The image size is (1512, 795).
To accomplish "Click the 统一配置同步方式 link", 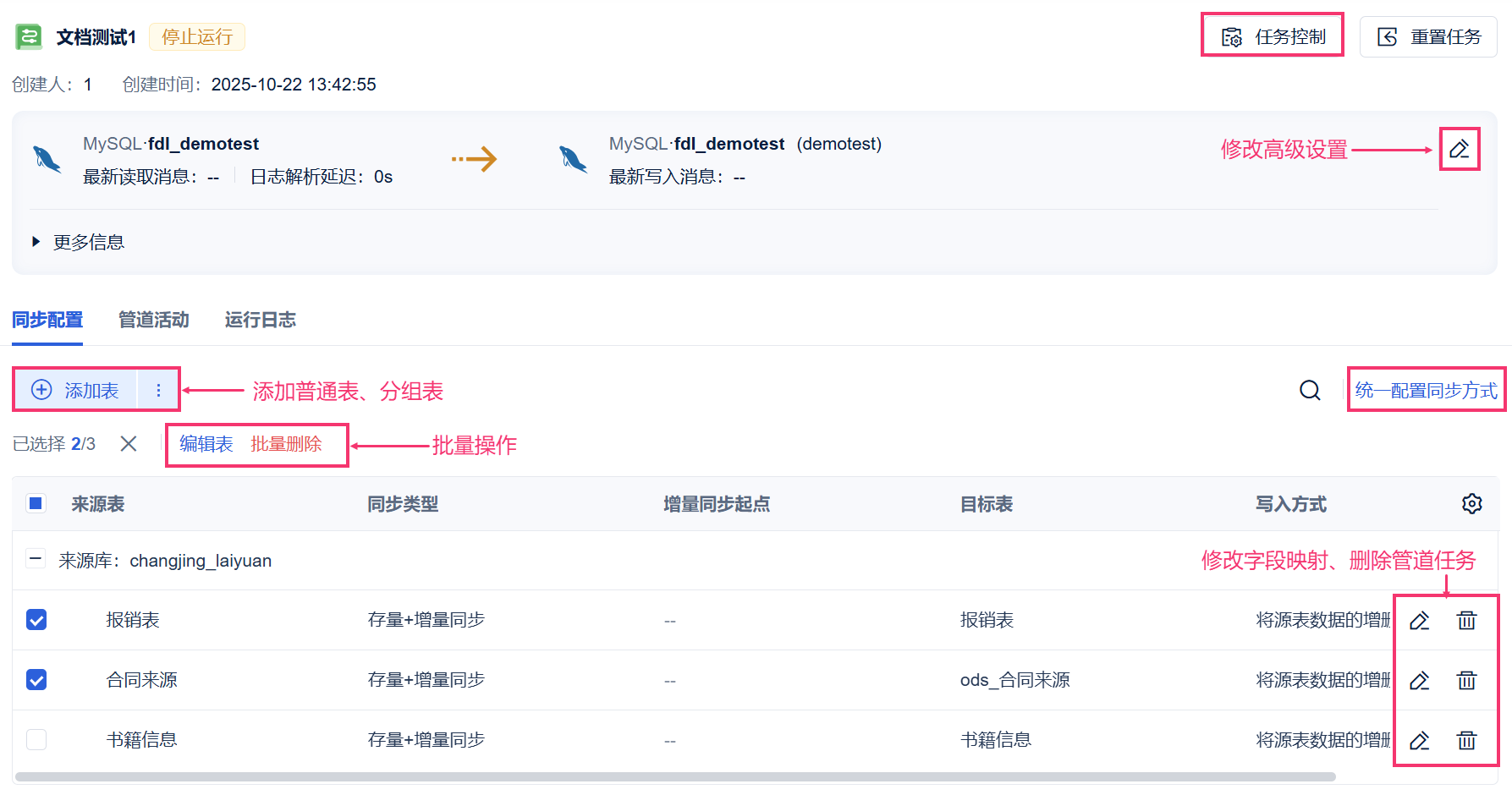I will (x=1426, y=390).
